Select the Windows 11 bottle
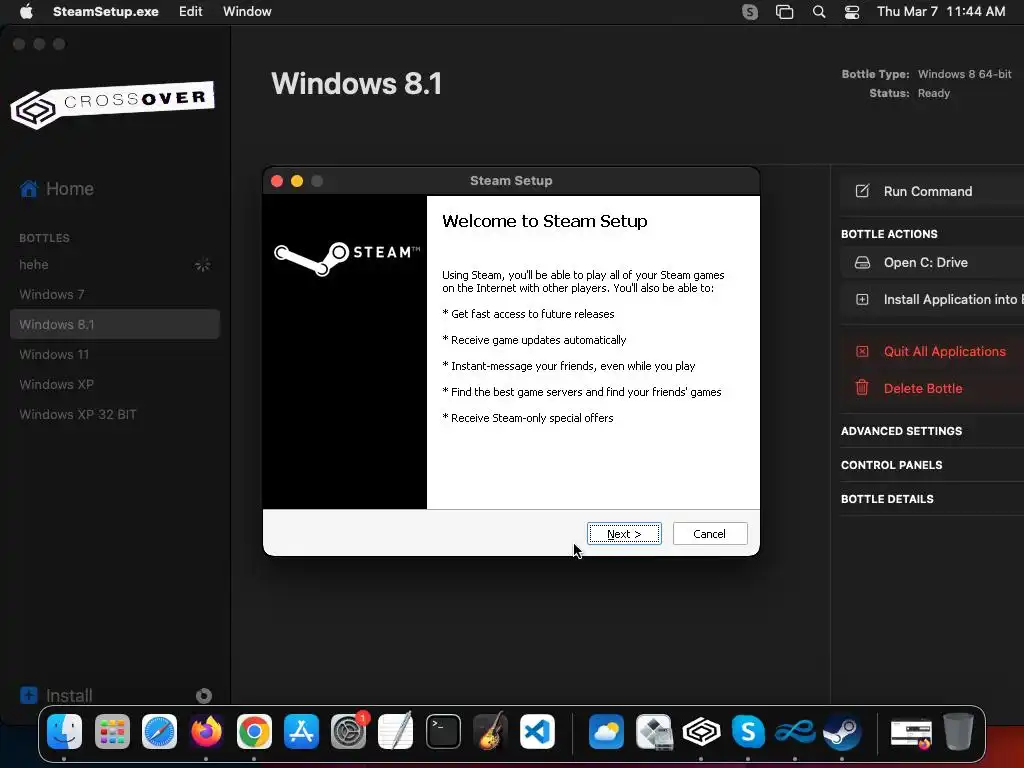Viewport: 1024px width, 768px height. [x=115, y=355]
